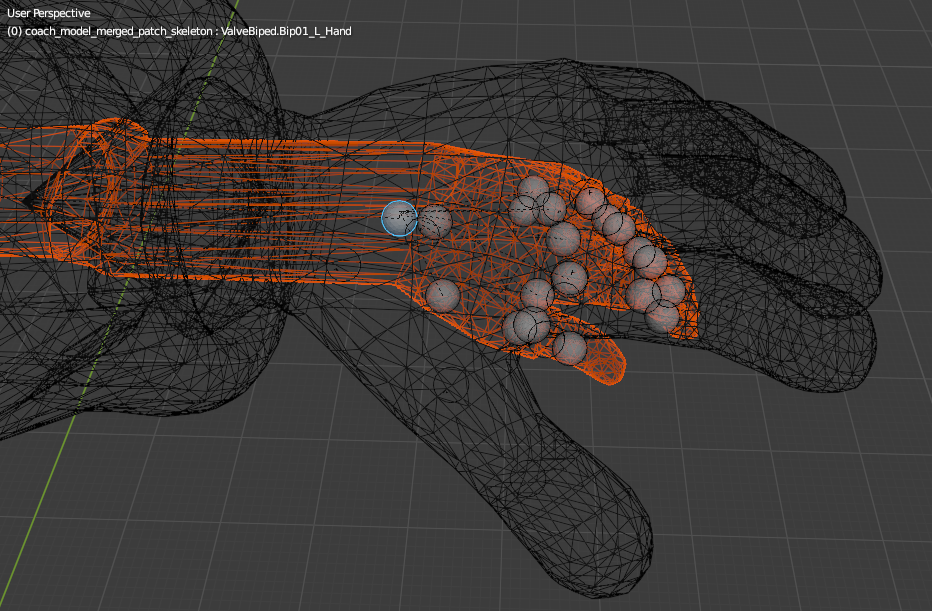Click the "User Perspective" view label
The width and height of the screenshot is (932, 611).
pos(49,13)
